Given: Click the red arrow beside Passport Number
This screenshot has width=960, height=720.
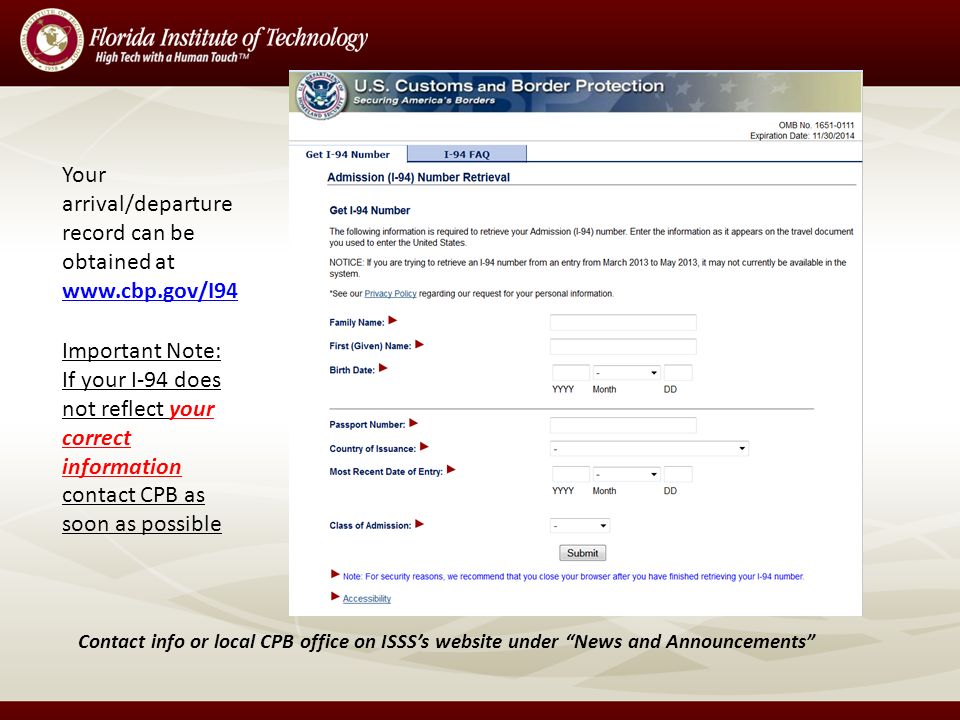Looking at the screenshot, I should pos(413,423).
